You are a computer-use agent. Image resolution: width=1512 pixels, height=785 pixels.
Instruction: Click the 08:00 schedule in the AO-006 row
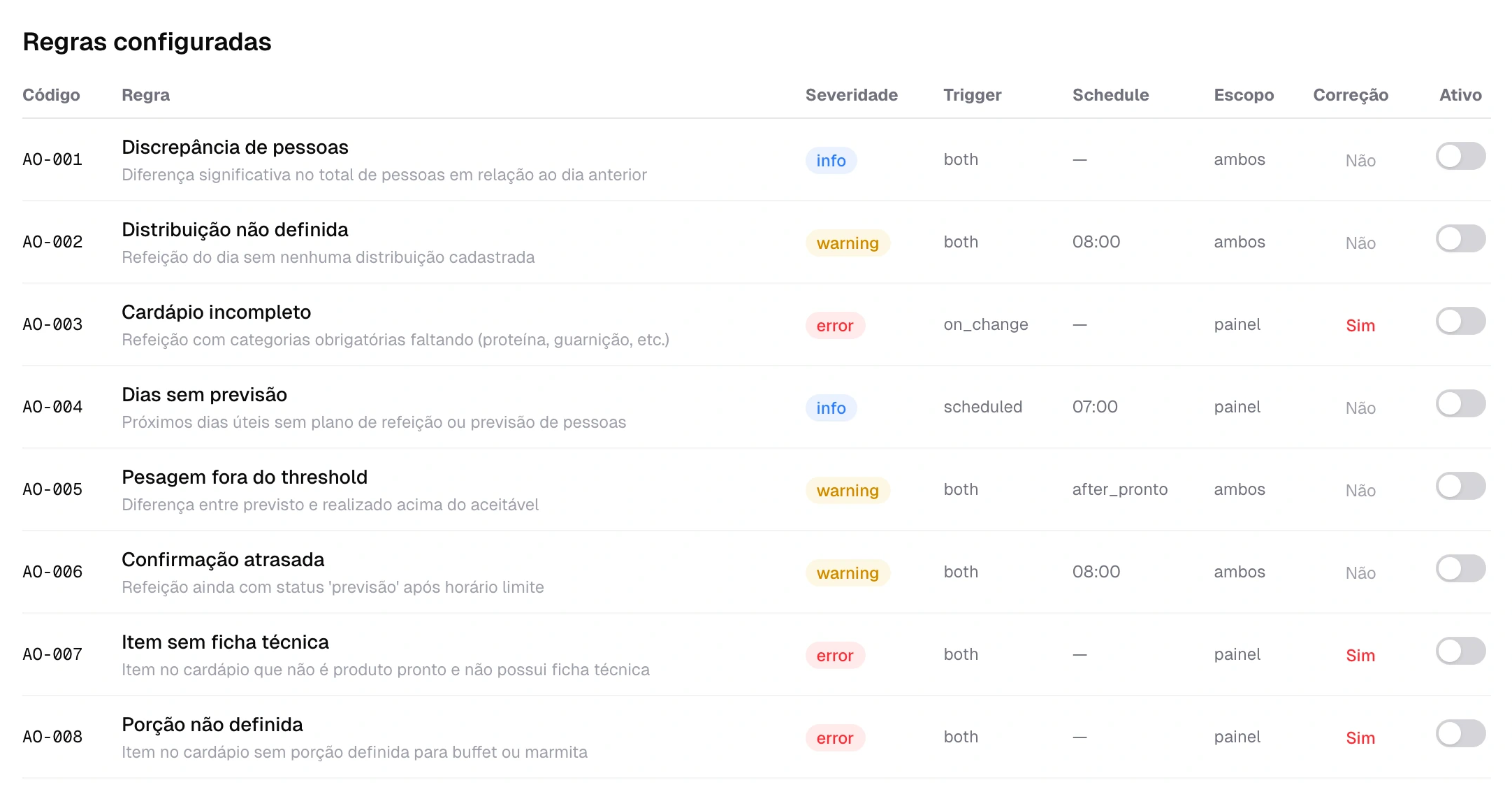pyautogui.click(x=1096, y=572)
